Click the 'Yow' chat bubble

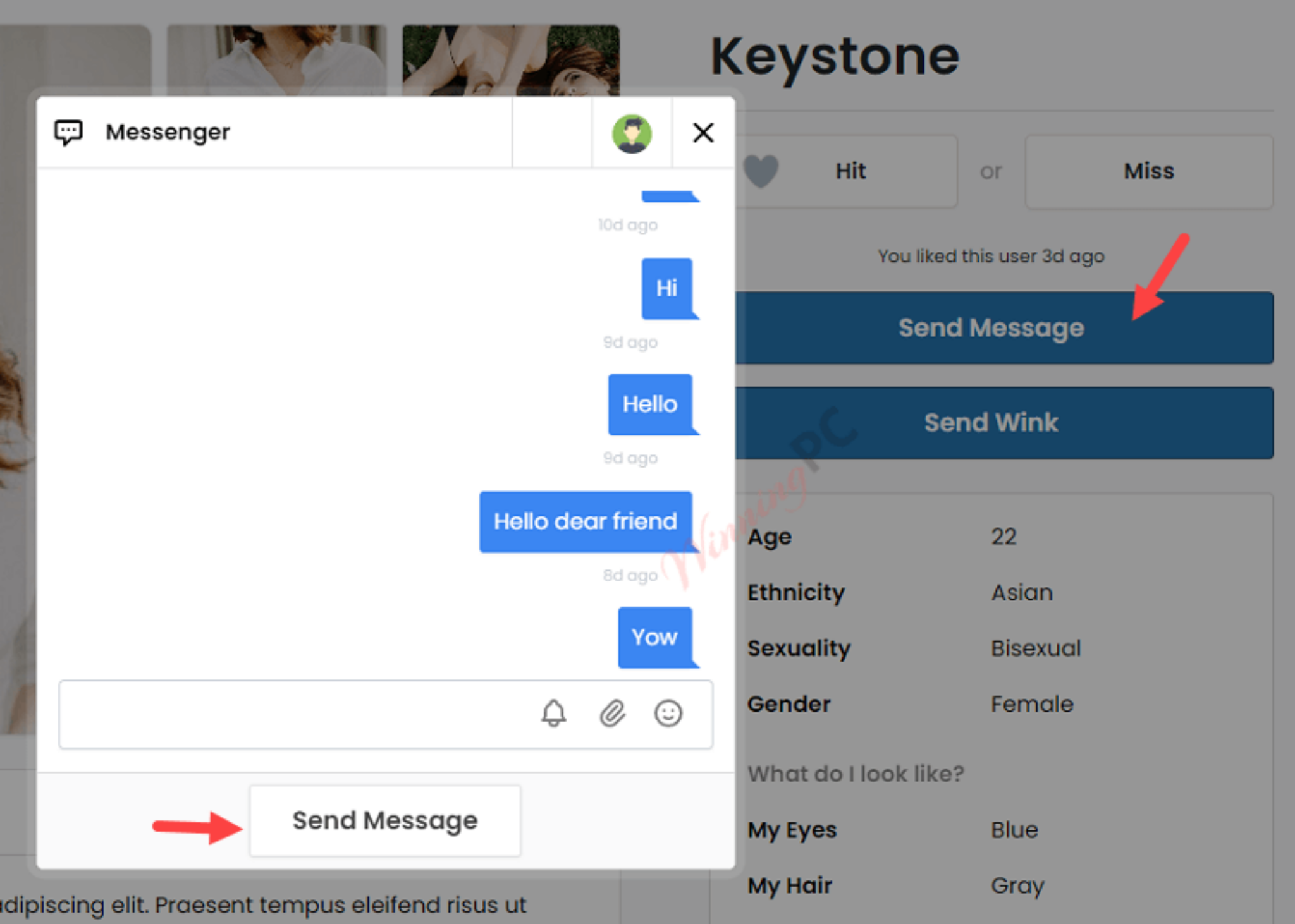coord(654,637)
